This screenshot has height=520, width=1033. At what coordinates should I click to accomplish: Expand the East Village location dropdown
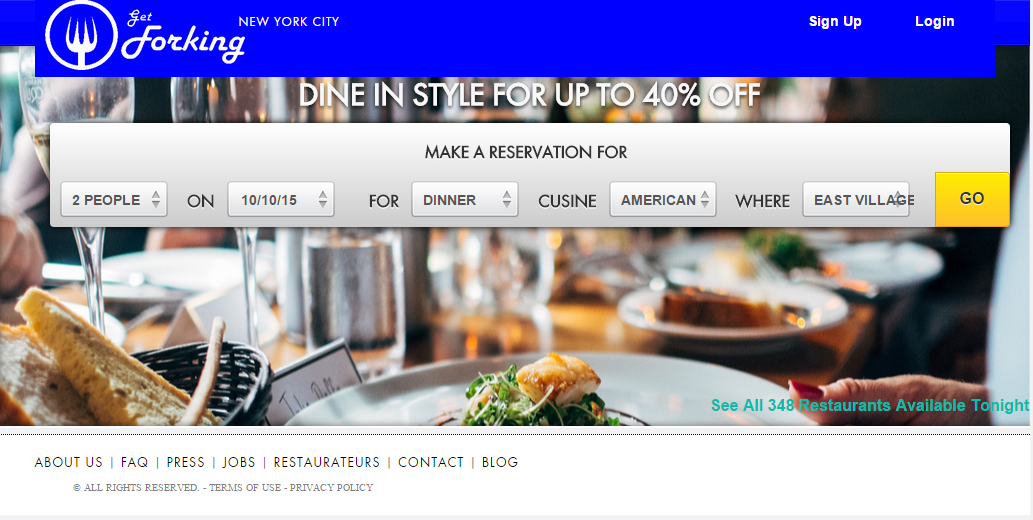tap(856, 199)
